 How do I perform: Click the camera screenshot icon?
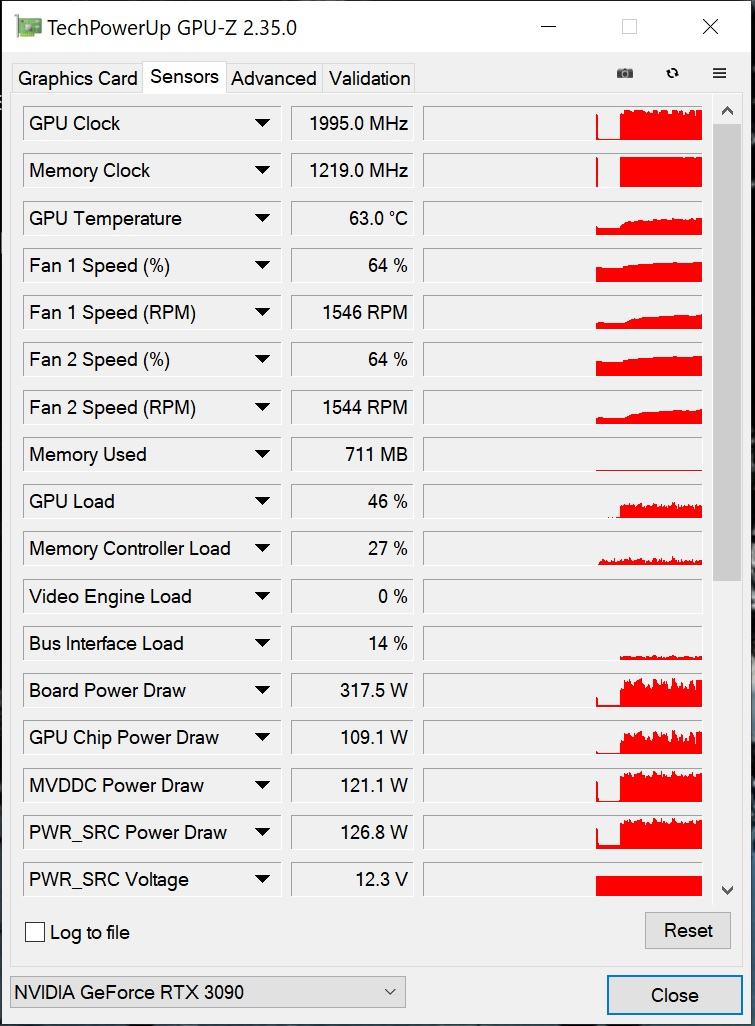click(625, 73)
